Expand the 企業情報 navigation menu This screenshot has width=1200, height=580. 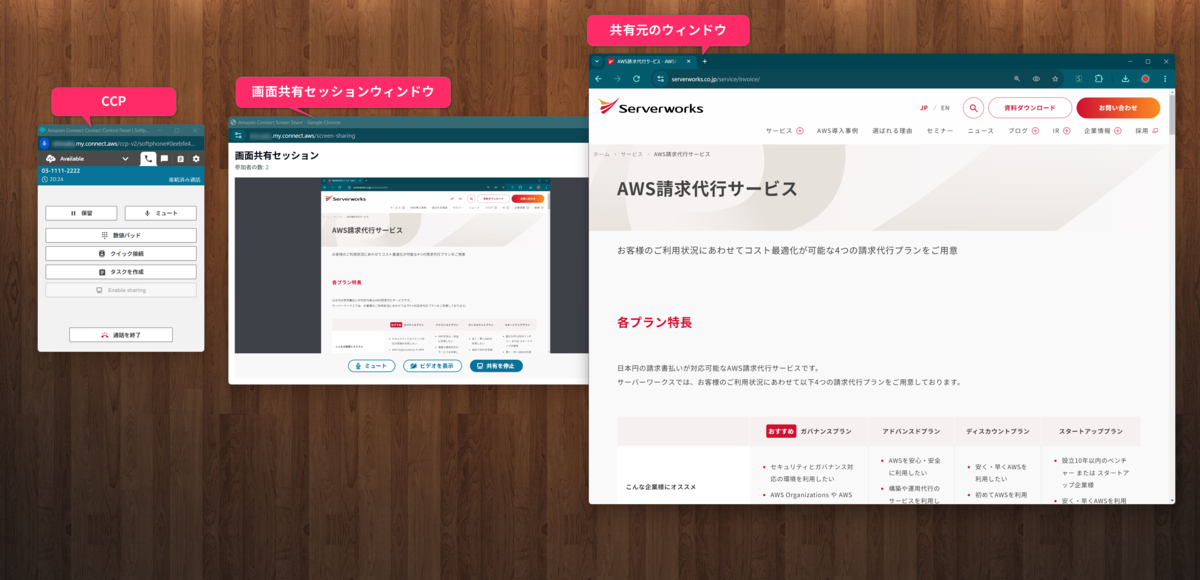click(1102, 131)
